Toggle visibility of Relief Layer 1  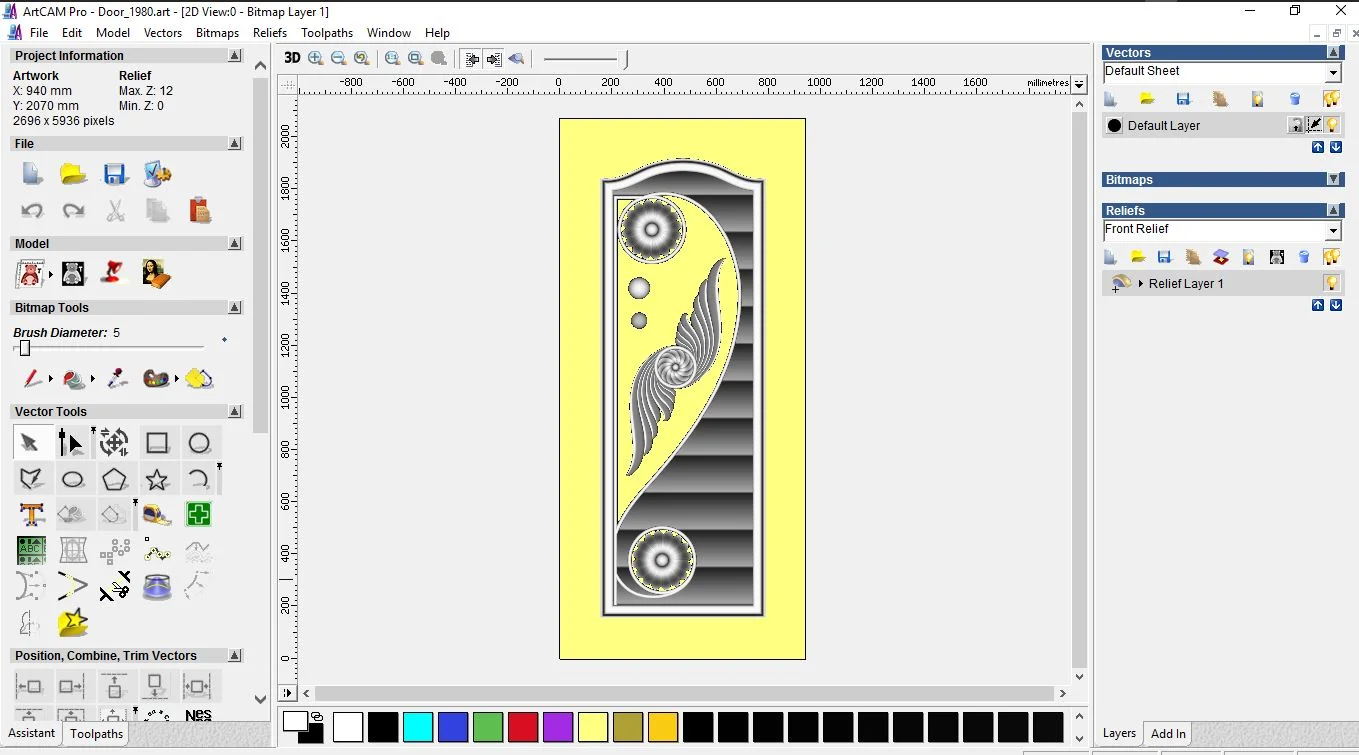tap(1331, 283)
